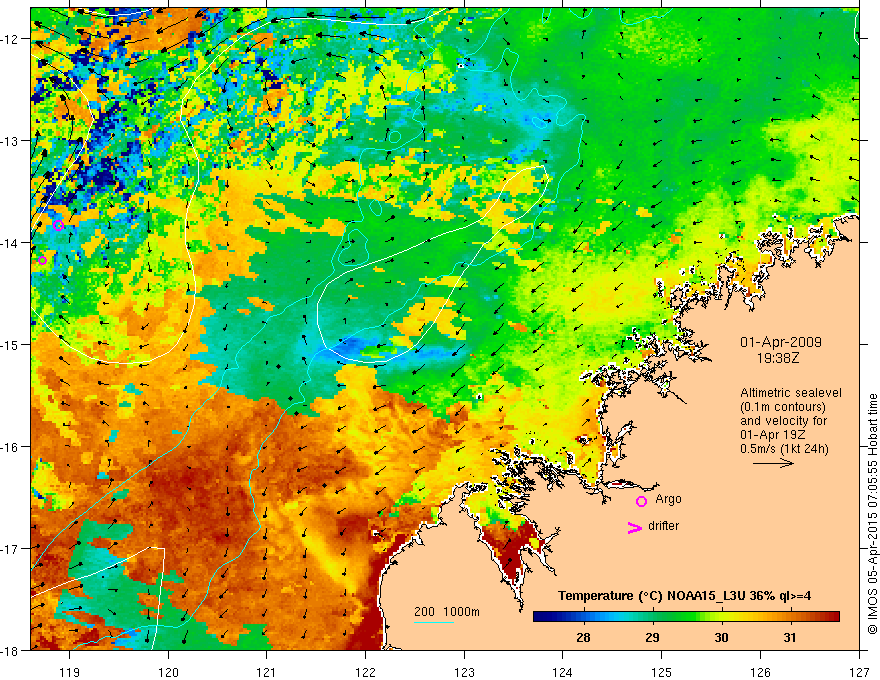Click the 0.5m/s velocity scale arrow

[773, 463]
